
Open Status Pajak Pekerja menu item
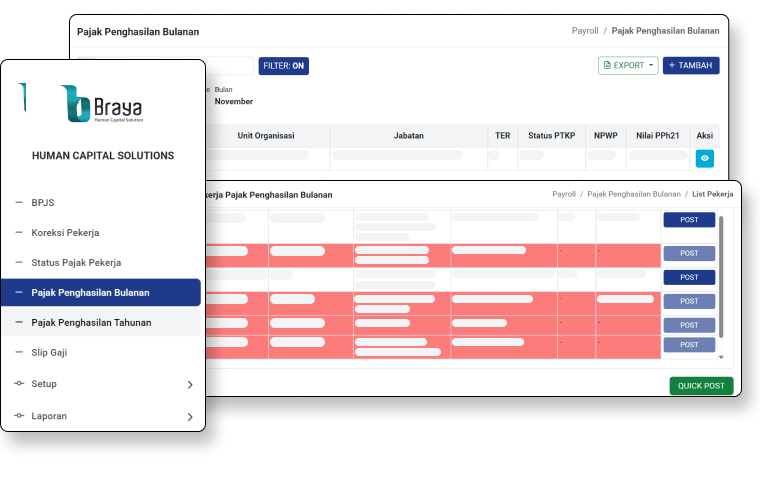(76, 262)
